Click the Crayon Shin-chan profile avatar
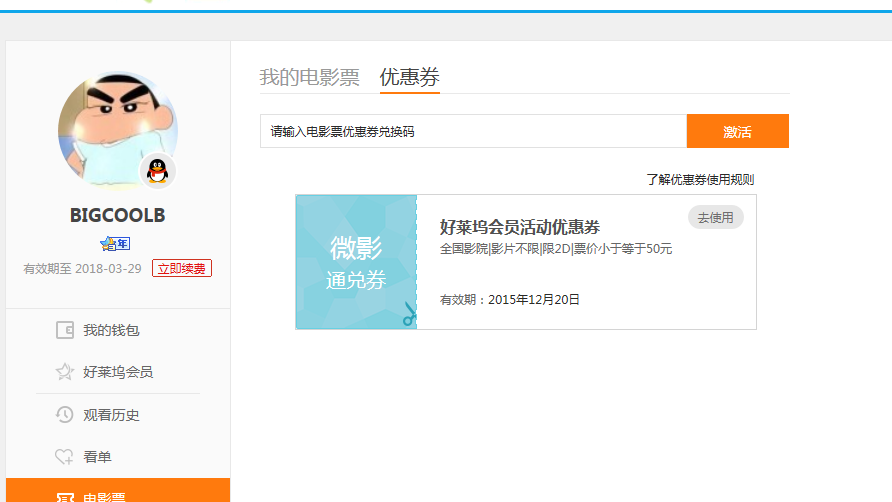The image size is (892, 502). point(118,130)
